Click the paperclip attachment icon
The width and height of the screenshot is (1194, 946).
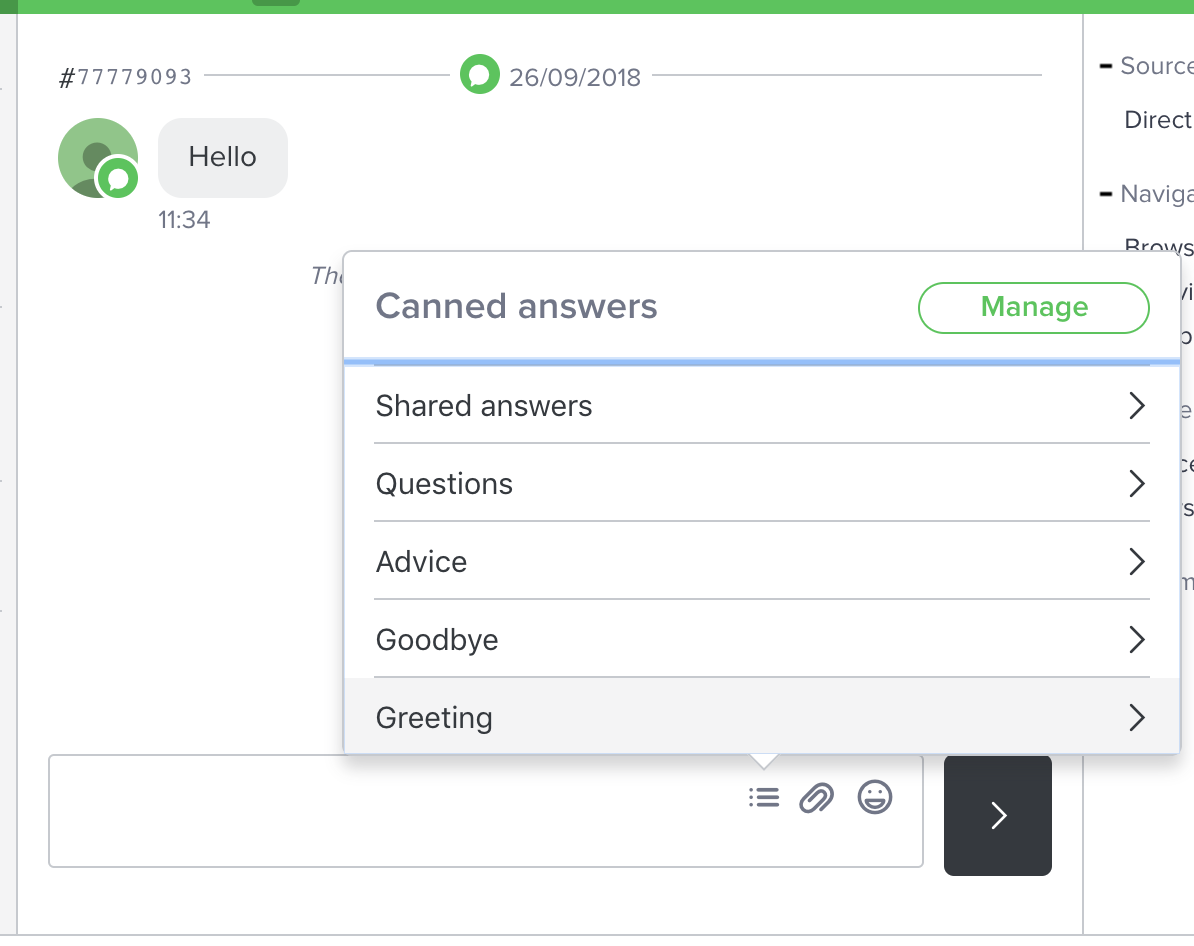816,798
